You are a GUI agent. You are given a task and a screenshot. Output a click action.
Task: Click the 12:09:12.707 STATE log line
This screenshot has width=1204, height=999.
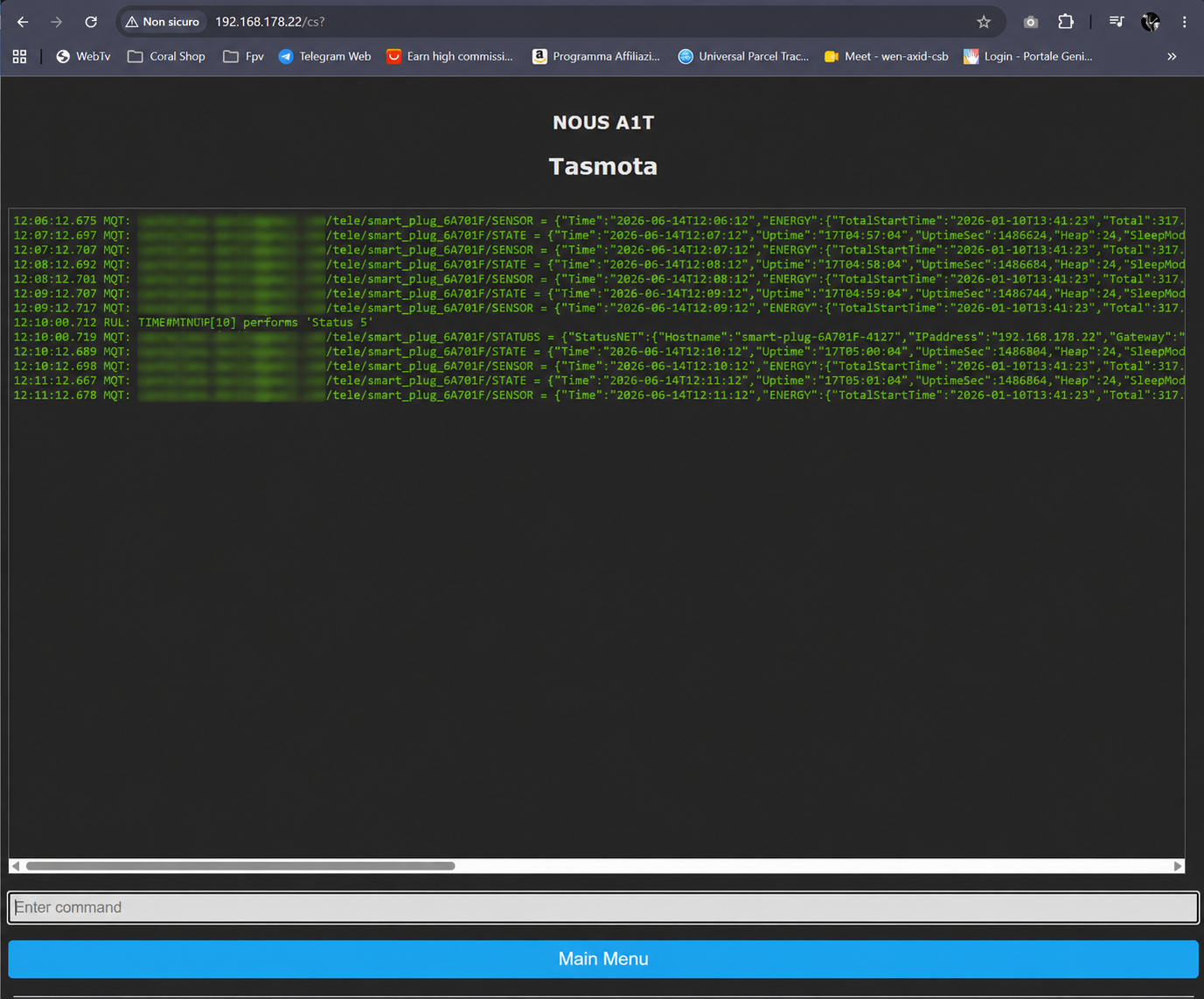pos(599,293)
